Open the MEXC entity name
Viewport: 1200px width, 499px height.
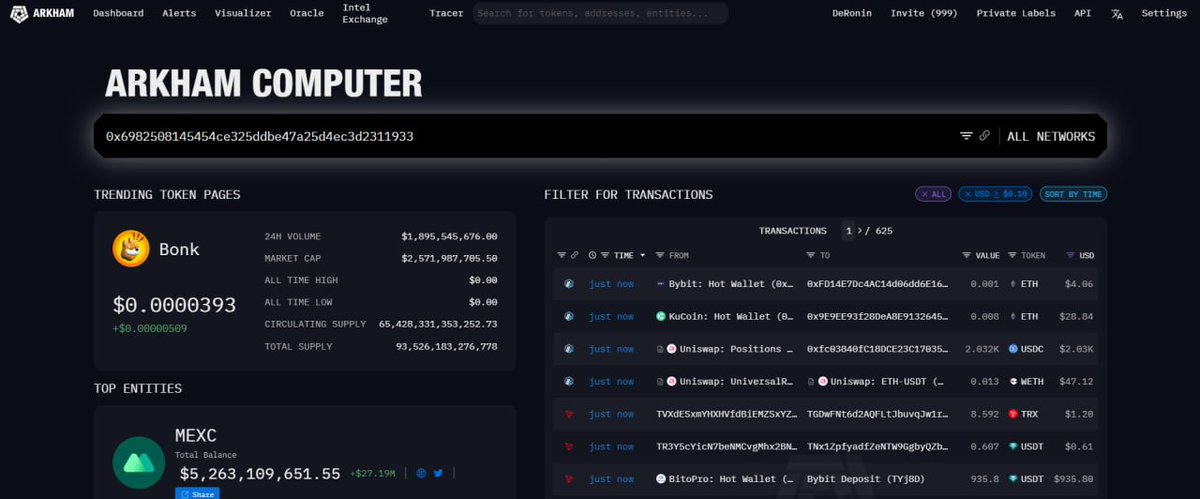pos(198,435)
